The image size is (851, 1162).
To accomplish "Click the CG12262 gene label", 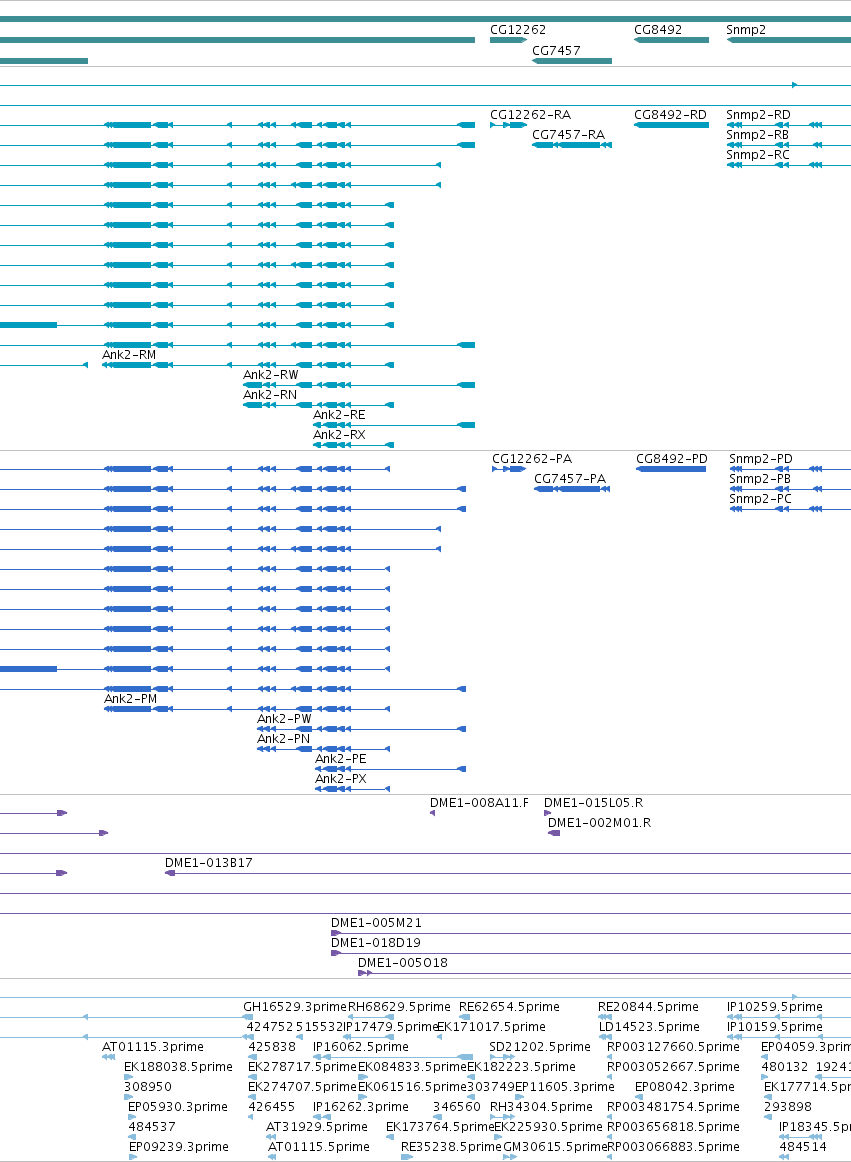I will coord(517,30).
